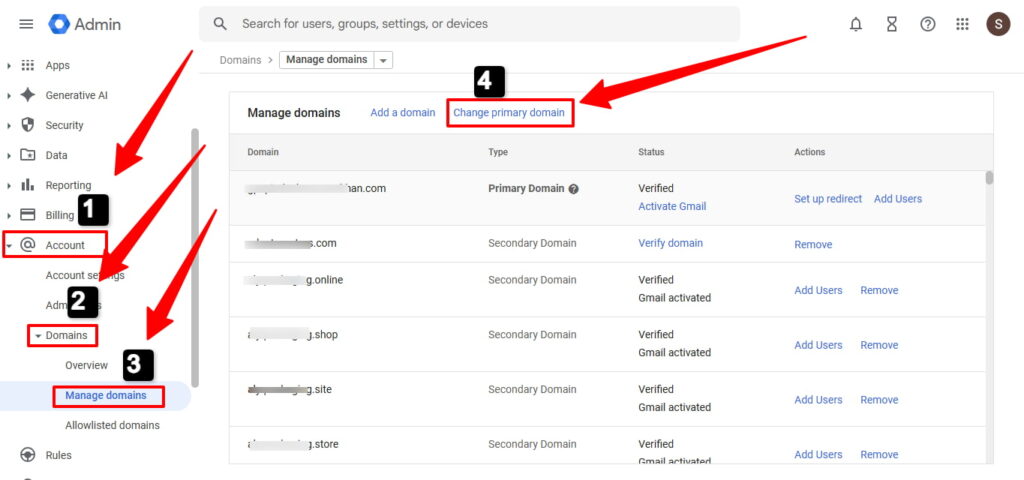The width and height of the screenshot is (1024, 480).
Task: Click the Primary Domain help icon
Action: (574, 189)
